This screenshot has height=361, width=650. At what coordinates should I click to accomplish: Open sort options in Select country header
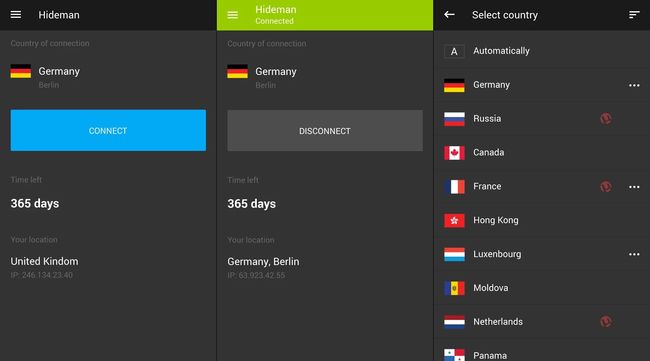(634, 15)
